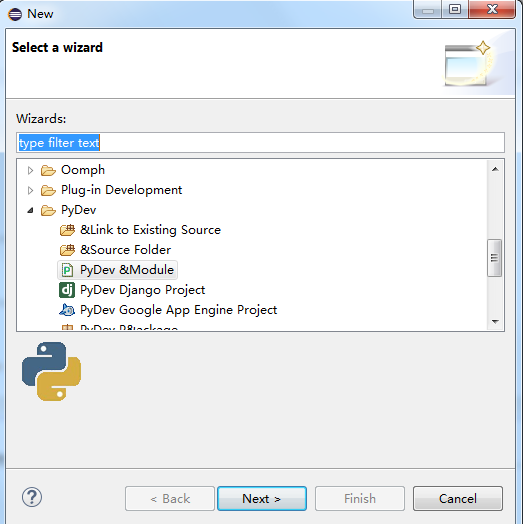
Task: Select Plug-in Development in the list
Action: click(x=121, y=190)
